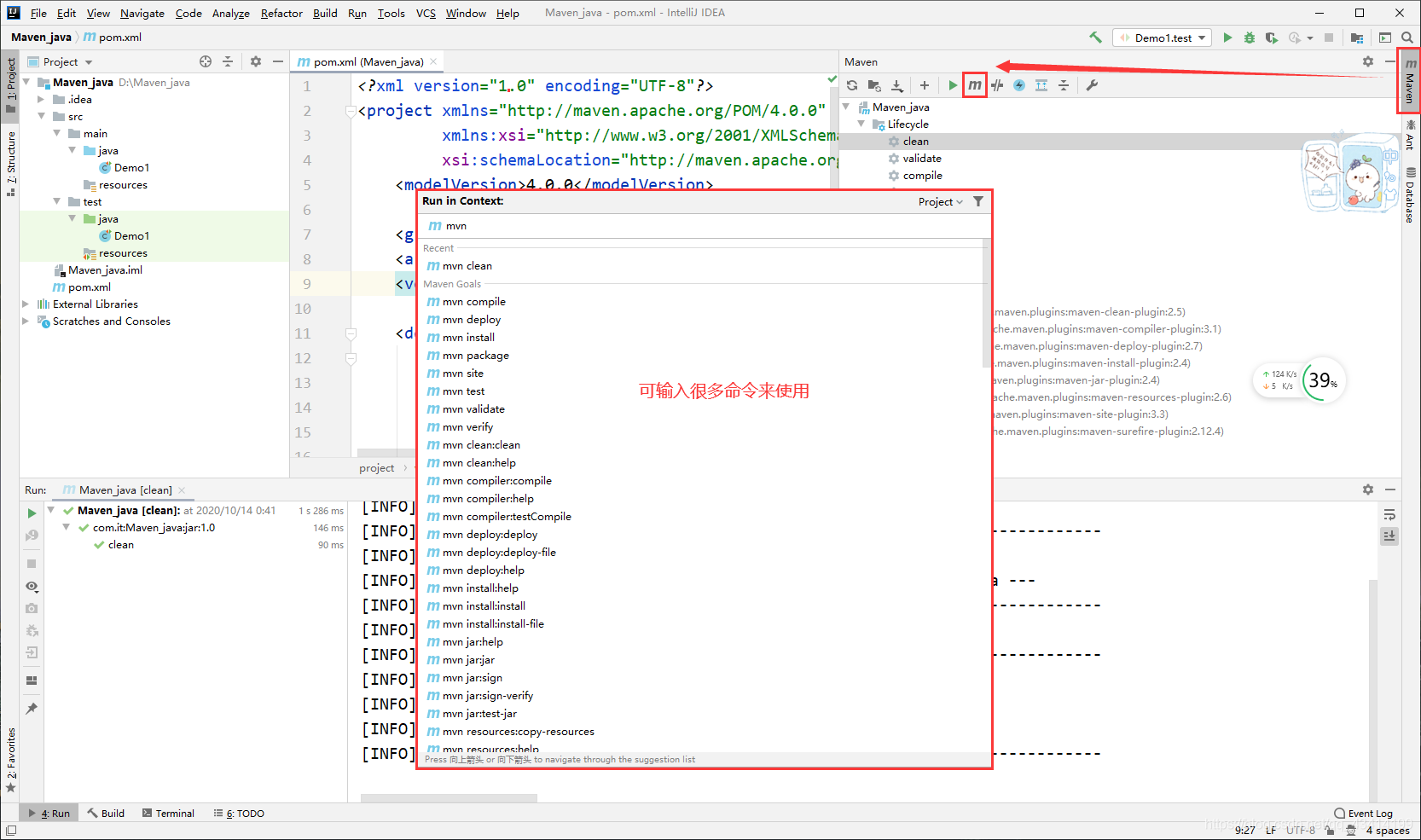Open the VCS menu
Image resolution: width=1421 pixels, height=840 pixels.
click(x=426, y=13)
